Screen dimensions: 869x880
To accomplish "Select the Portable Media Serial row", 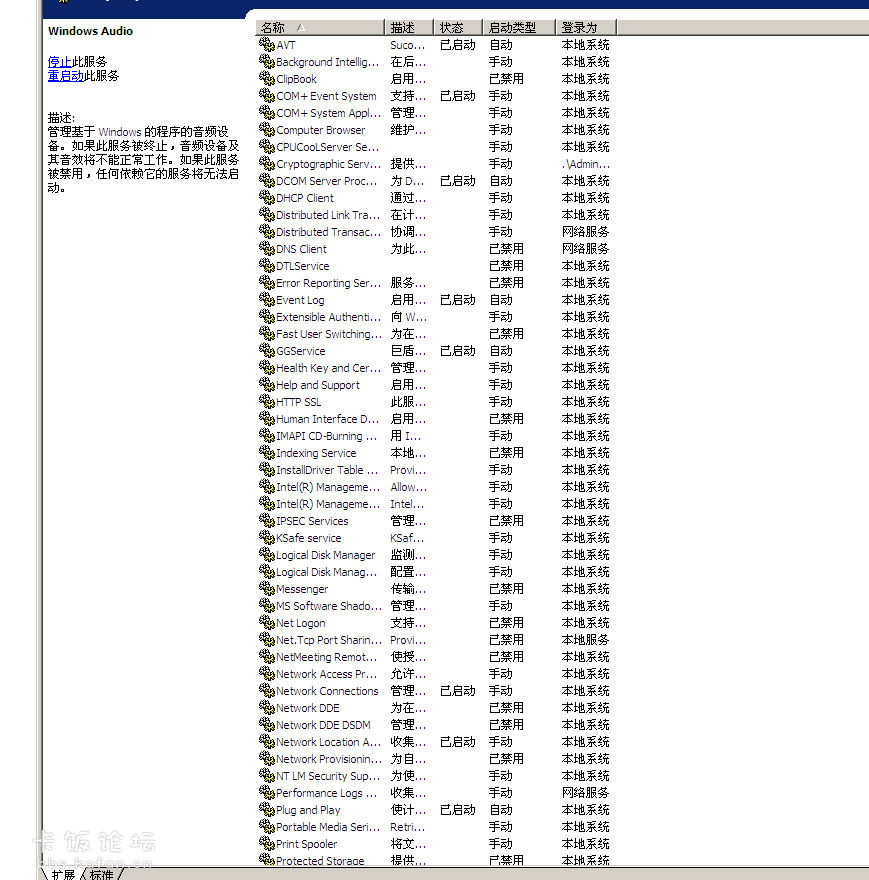I will (434, 827).
